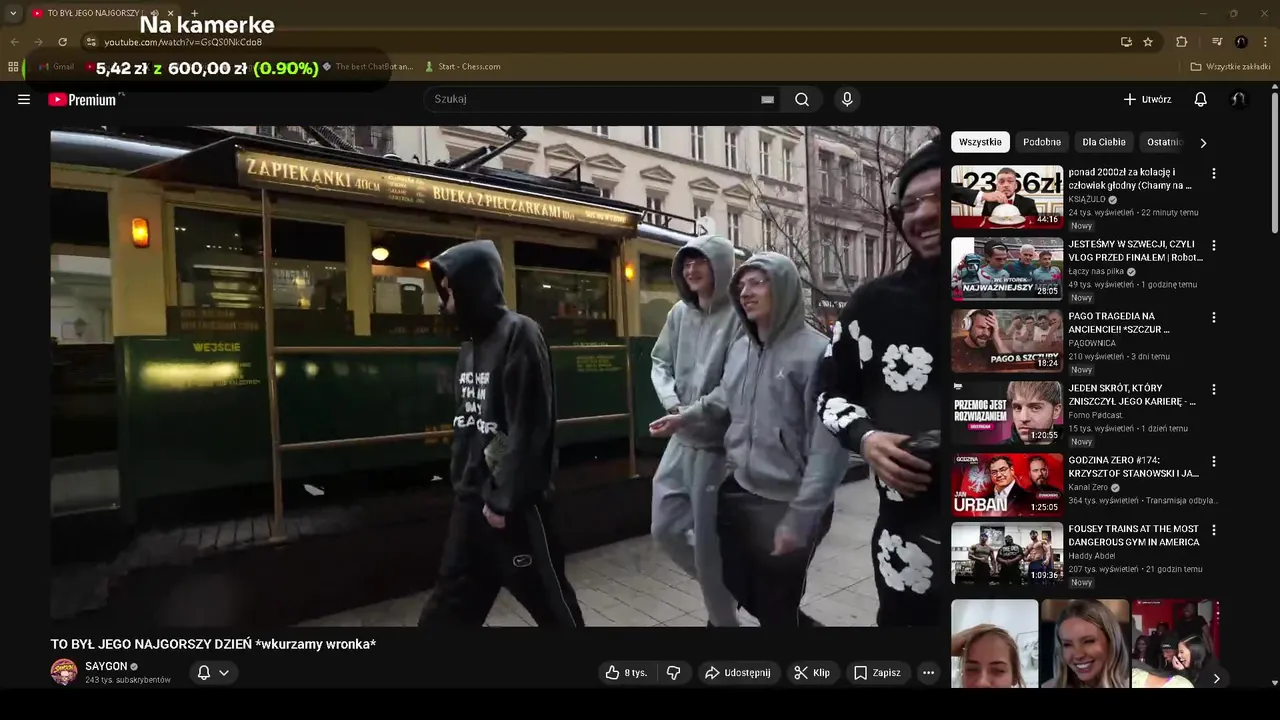Click the Łączy nas piłka channel name
Image resolution: width=1280 pixels, height=720 pixels.
coord(1096,271)
